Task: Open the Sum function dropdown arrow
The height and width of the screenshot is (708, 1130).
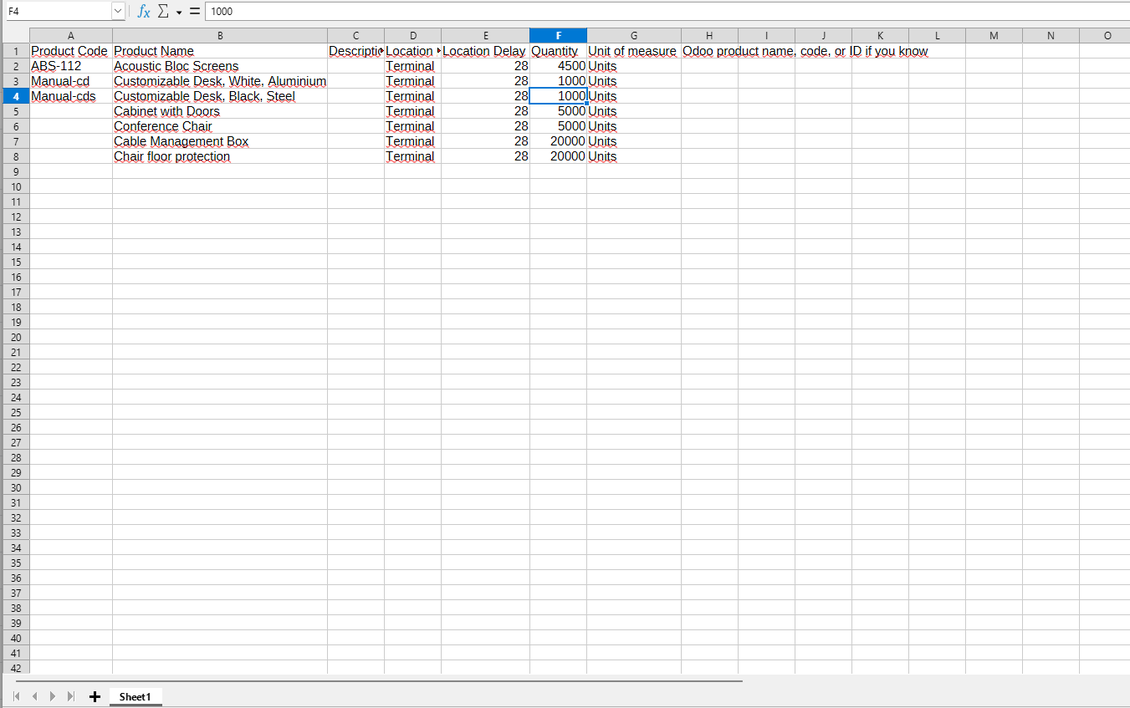Action: point(179,12)
